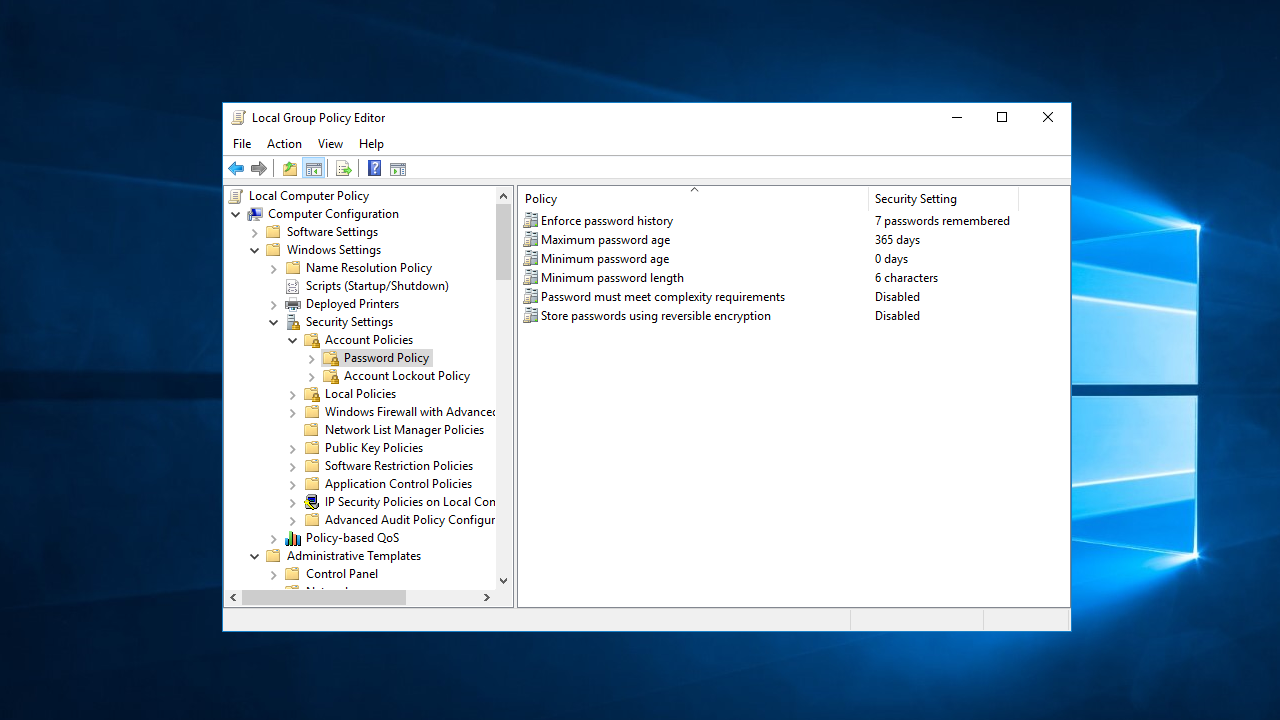Expand the Local Policies tree node
Image resolution: width=1280 pixels, height=720 pixels.
(x=293, y=395)
